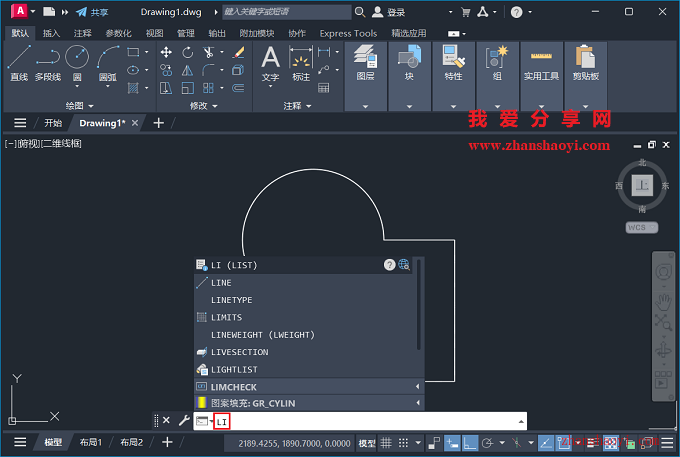Open the Properties (特性) panel dropdown

click(x=453, y=106)
